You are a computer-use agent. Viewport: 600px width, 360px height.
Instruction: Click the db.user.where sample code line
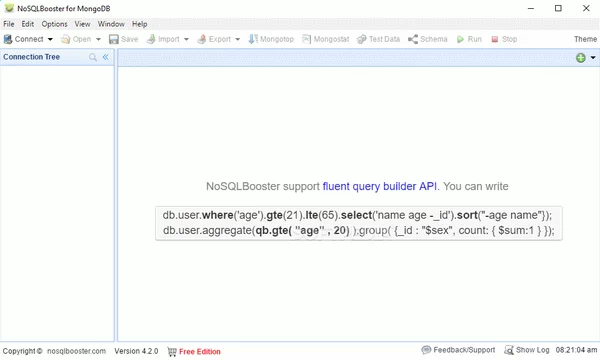[357, 215]
